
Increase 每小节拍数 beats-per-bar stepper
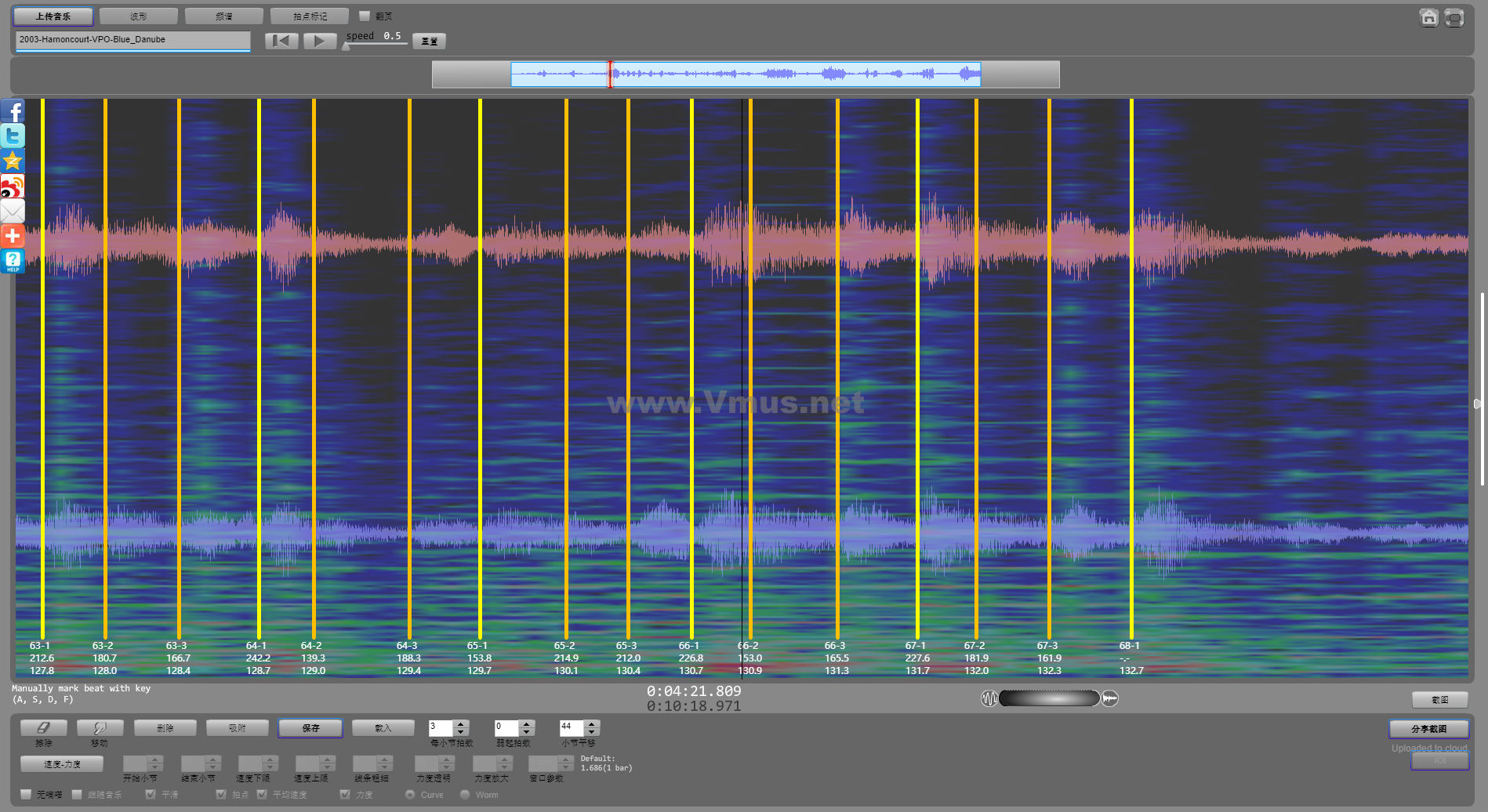click(461, 724)
